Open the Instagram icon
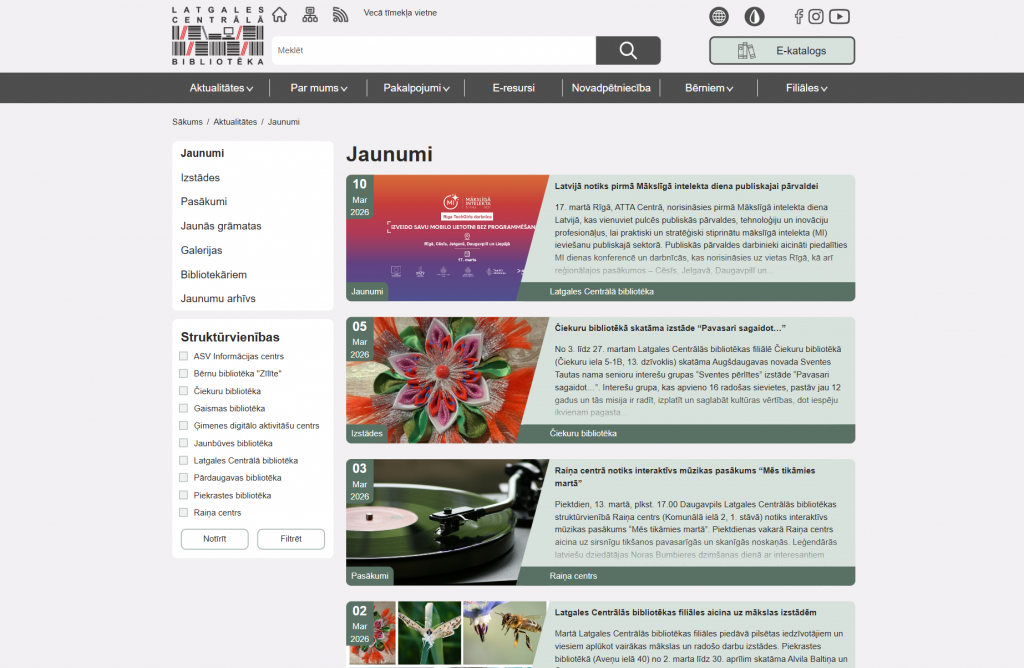Image resolution: width=1024 pixels, height=668 pixels. pyautogui.click(x=816, y=16)
